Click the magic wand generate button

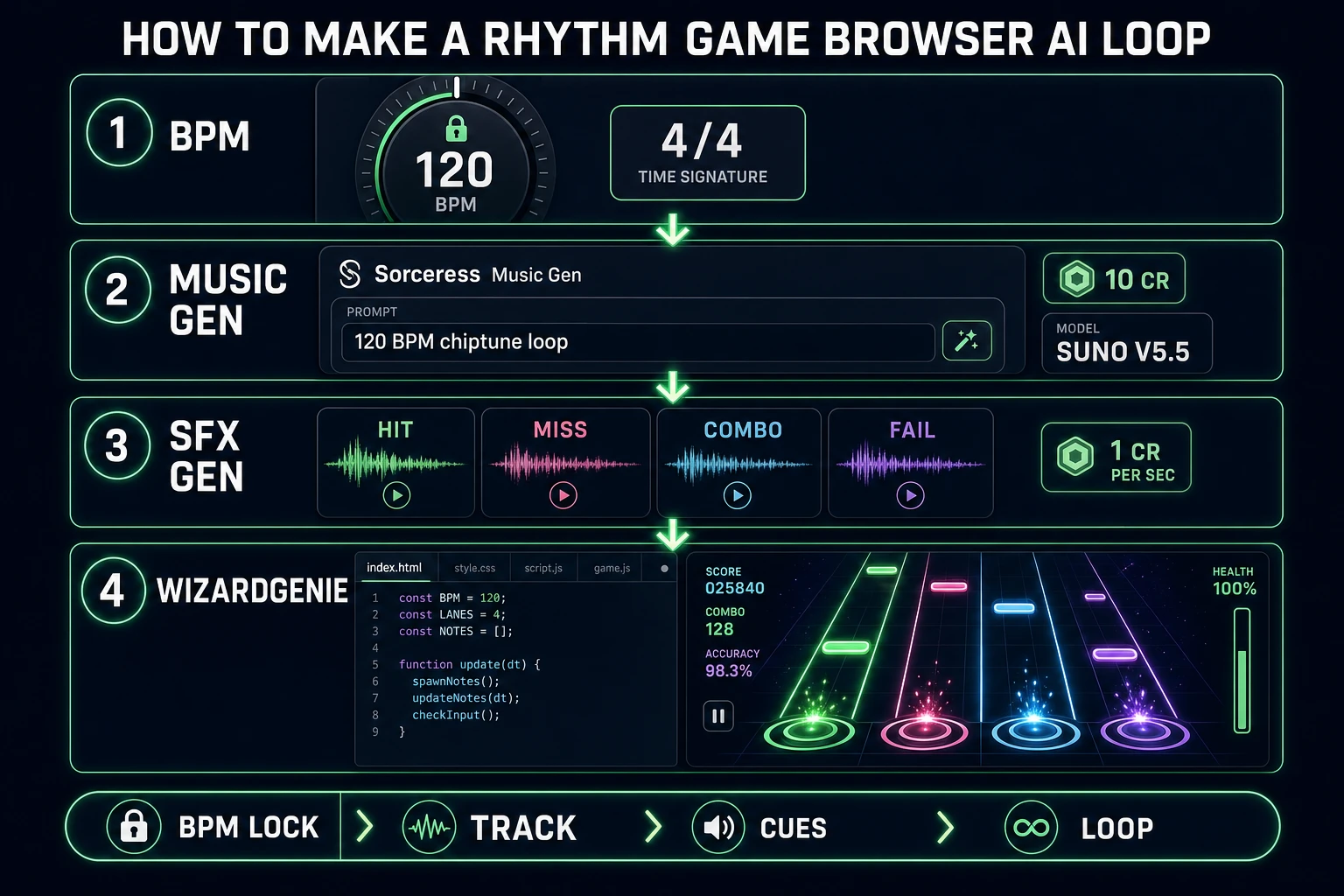click(967, 341)
